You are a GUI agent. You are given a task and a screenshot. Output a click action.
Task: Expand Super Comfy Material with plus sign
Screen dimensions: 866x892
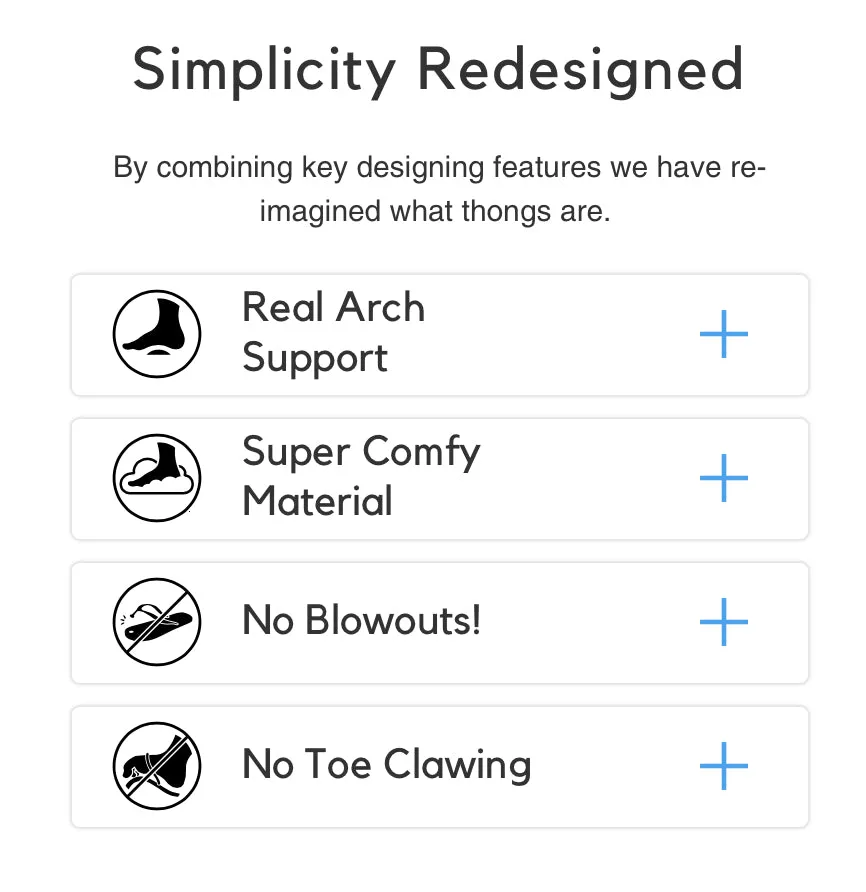point(724,478)
